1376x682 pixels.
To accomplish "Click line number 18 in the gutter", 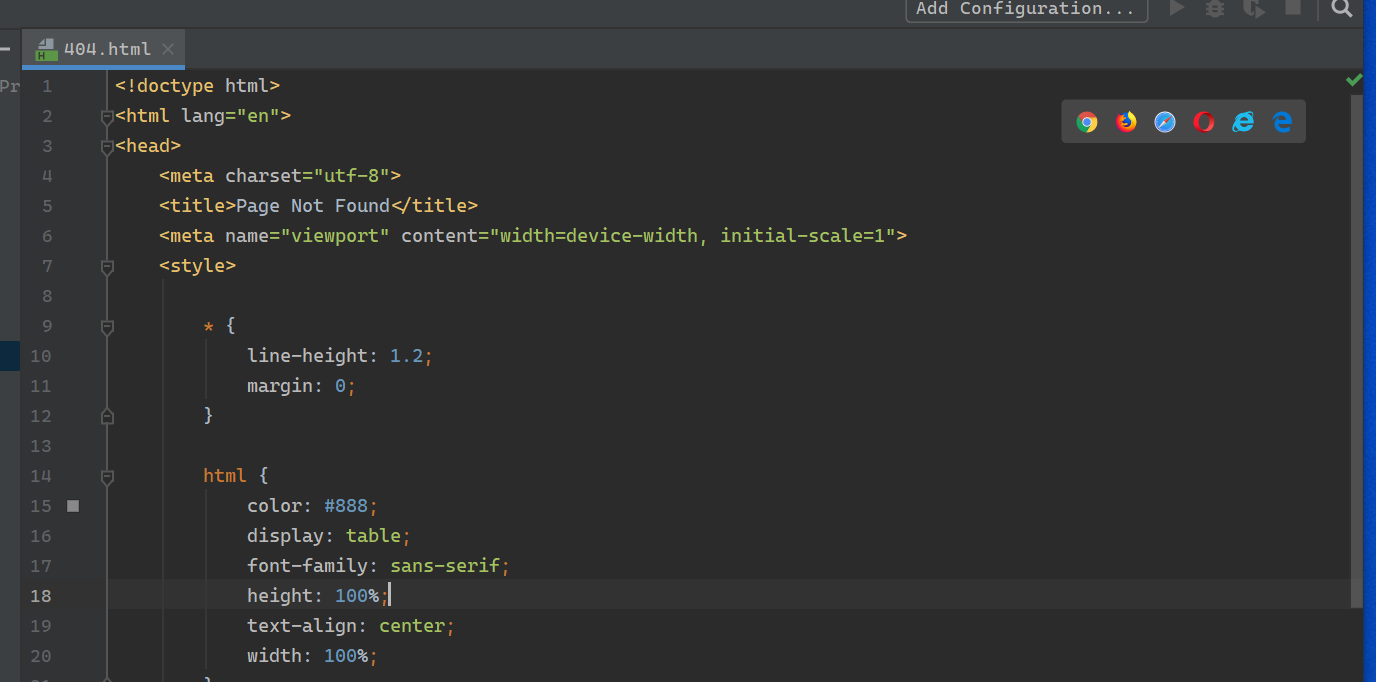I will [x=41, y=595].
